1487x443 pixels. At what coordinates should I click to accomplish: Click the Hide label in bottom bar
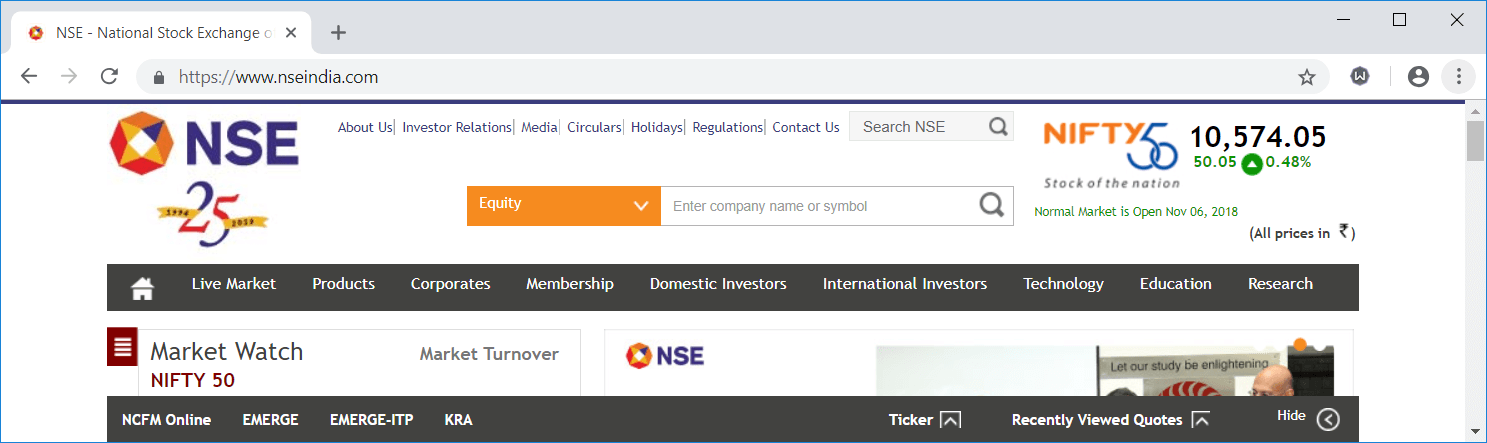coord(1291,415)
